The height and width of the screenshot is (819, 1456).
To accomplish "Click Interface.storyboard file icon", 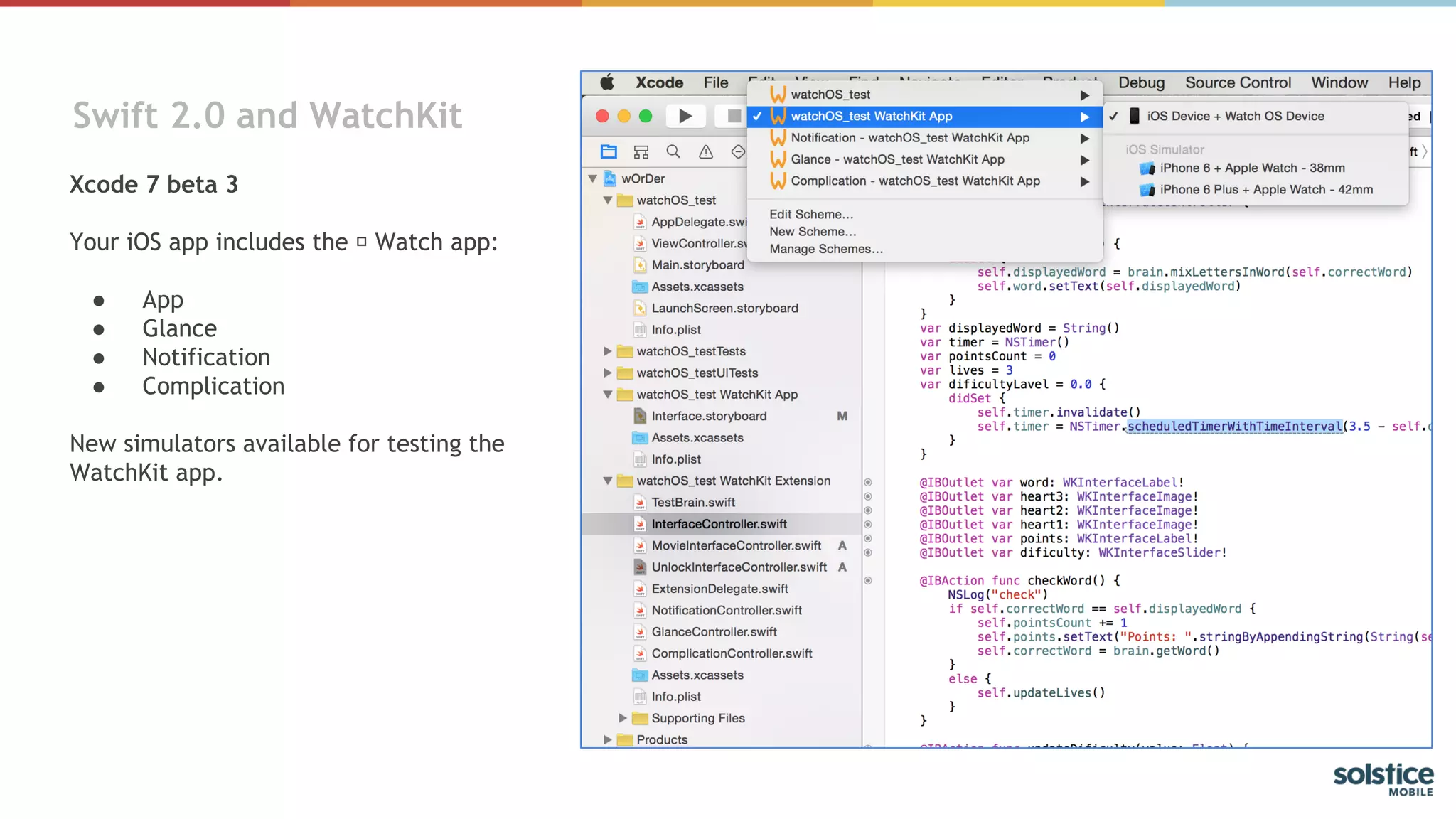I will (640, 416).
